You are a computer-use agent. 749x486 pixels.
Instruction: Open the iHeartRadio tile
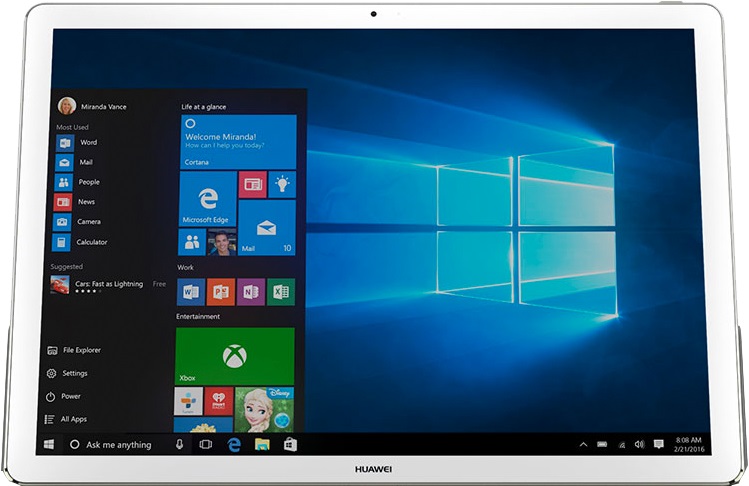pyautogui.click(x=219, y=402)
